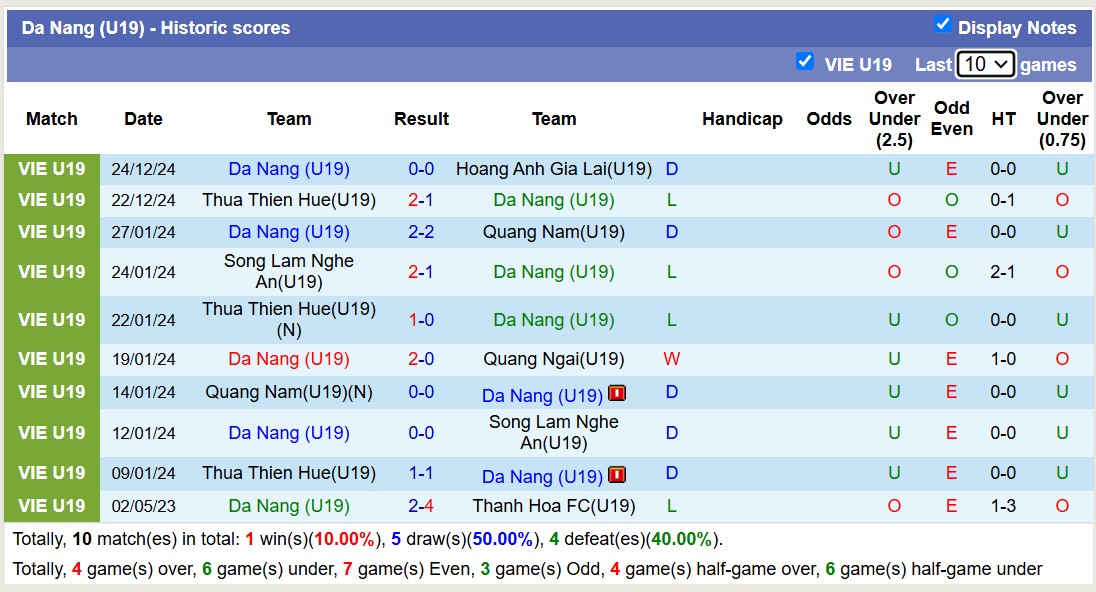1096x592 pixels.
Task: Click the VIE U19 badge on 27/01/24 row
Action: 51,232
